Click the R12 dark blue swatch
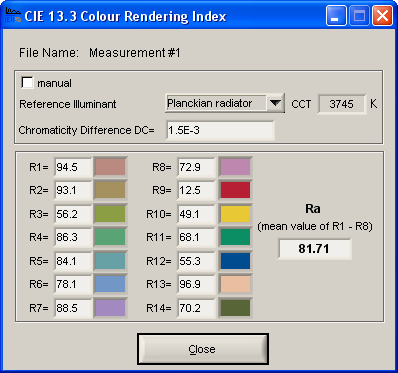 click(235, 261)
